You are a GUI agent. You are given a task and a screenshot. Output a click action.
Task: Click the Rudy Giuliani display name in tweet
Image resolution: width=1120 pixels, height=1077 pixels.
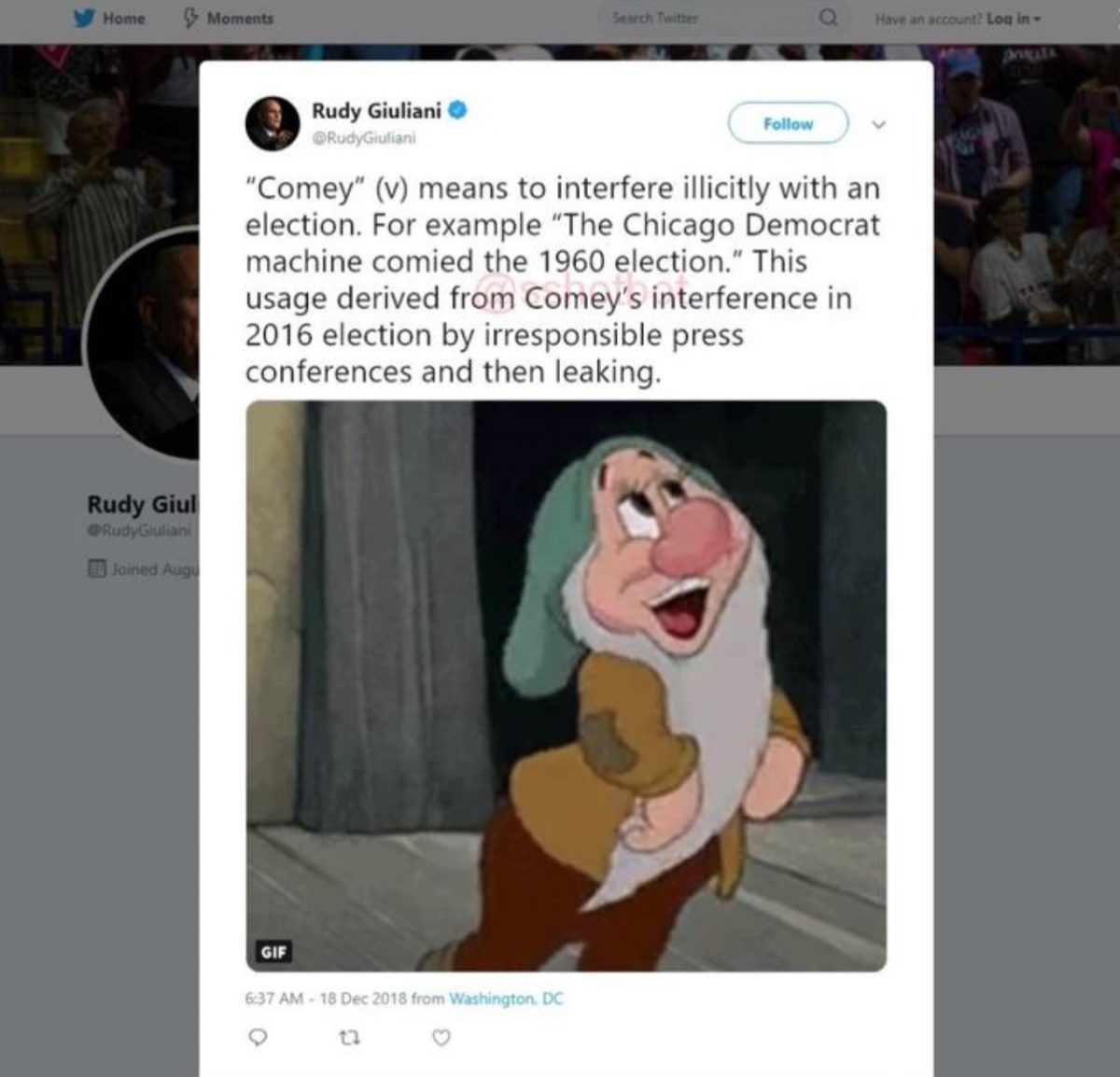tap(376, 110)
